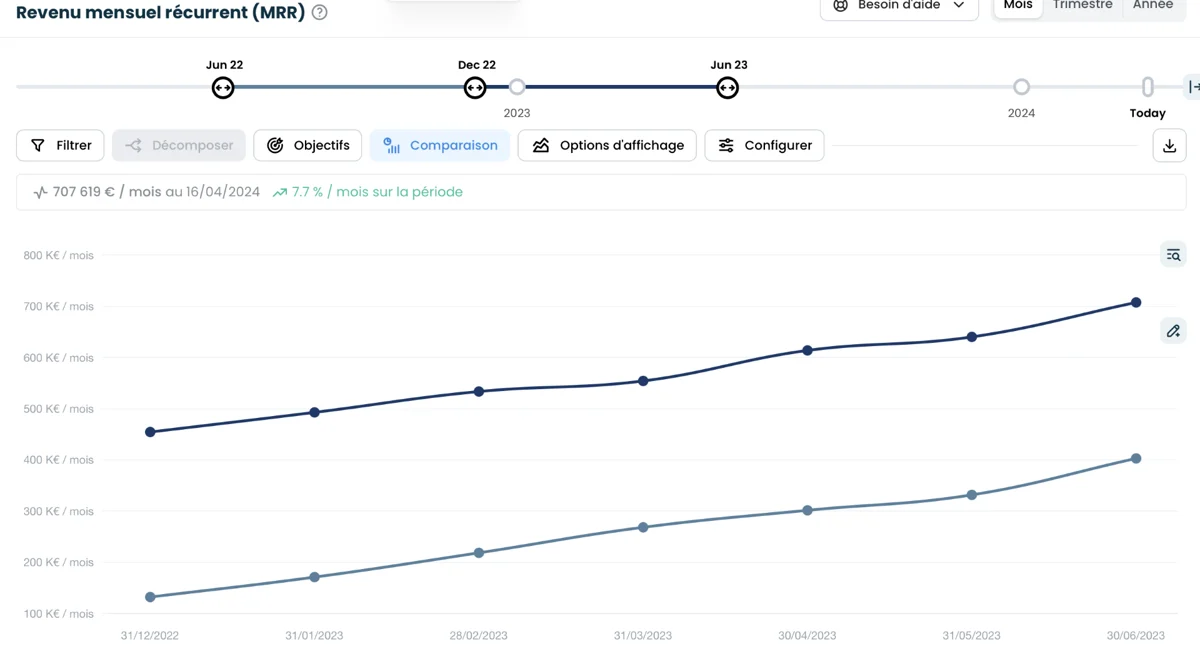Click the Today marker on timeline
1200x664 pixels.
pos(1148,88)
